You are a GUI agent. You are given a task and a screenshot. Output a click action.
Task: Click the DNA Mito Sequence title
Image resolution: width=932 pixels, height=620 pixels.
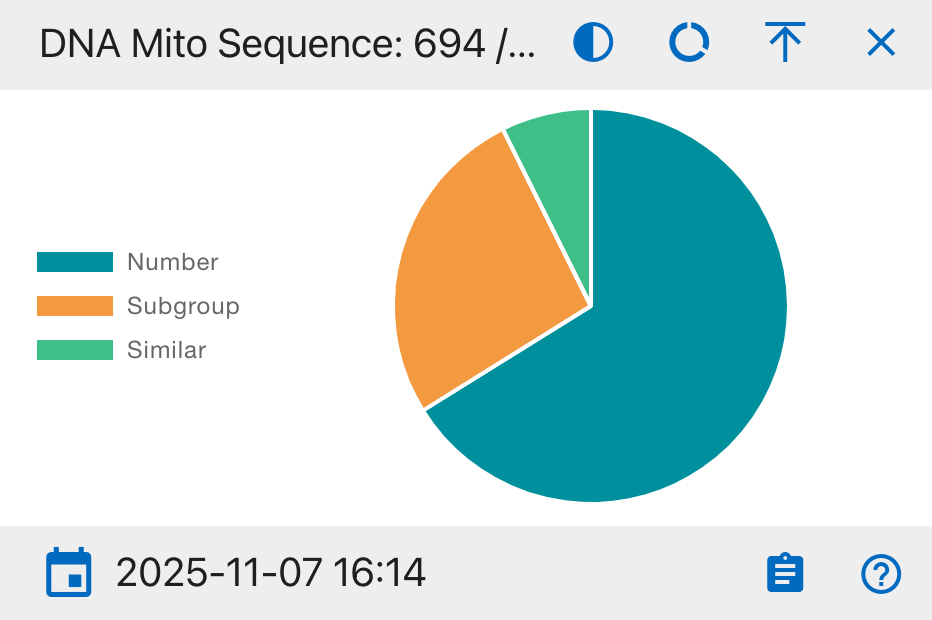coord(288,43)
